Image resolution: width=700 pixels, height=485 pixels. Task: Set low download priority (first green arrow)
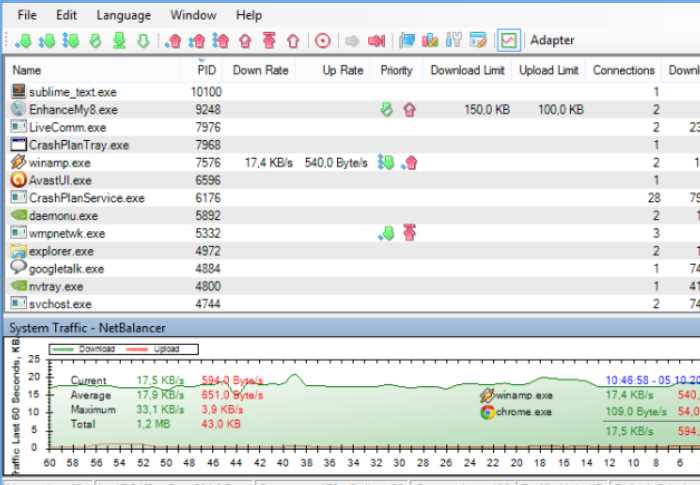coord(23,41)
